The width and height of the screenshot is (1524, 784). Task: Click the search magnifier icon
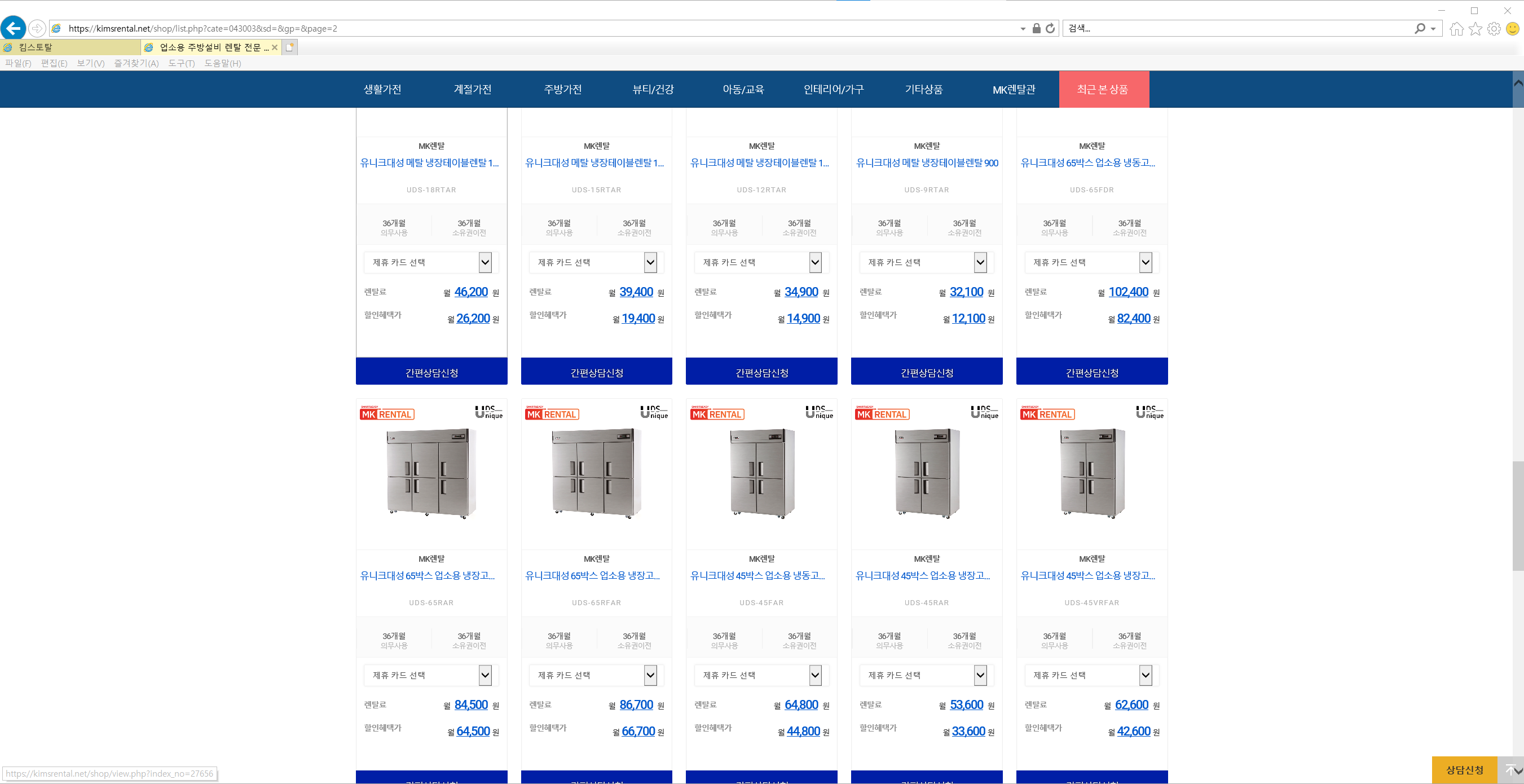[x=1420, y=28]
